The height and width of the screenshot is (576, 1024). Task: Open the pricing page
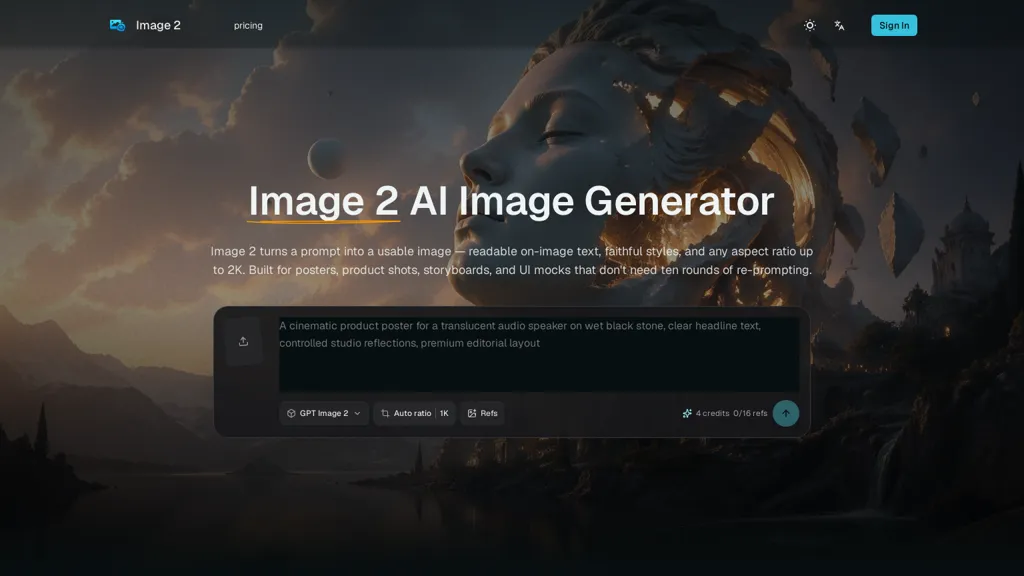[248, 25]
